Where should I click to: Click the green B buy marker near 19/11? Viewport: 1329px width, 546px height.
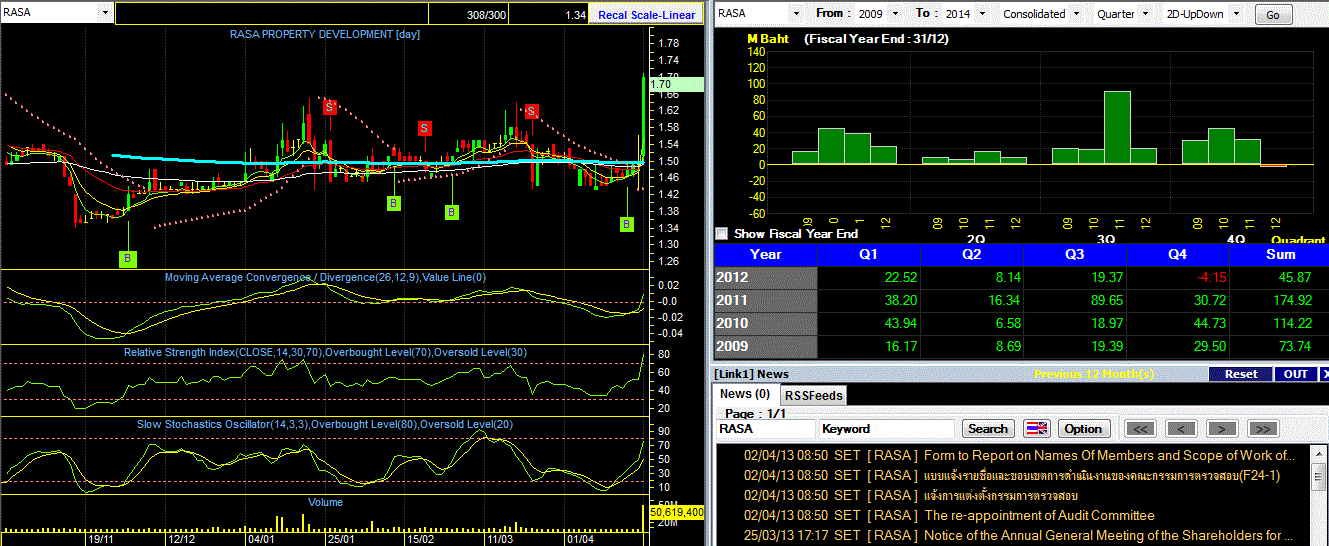128,259
